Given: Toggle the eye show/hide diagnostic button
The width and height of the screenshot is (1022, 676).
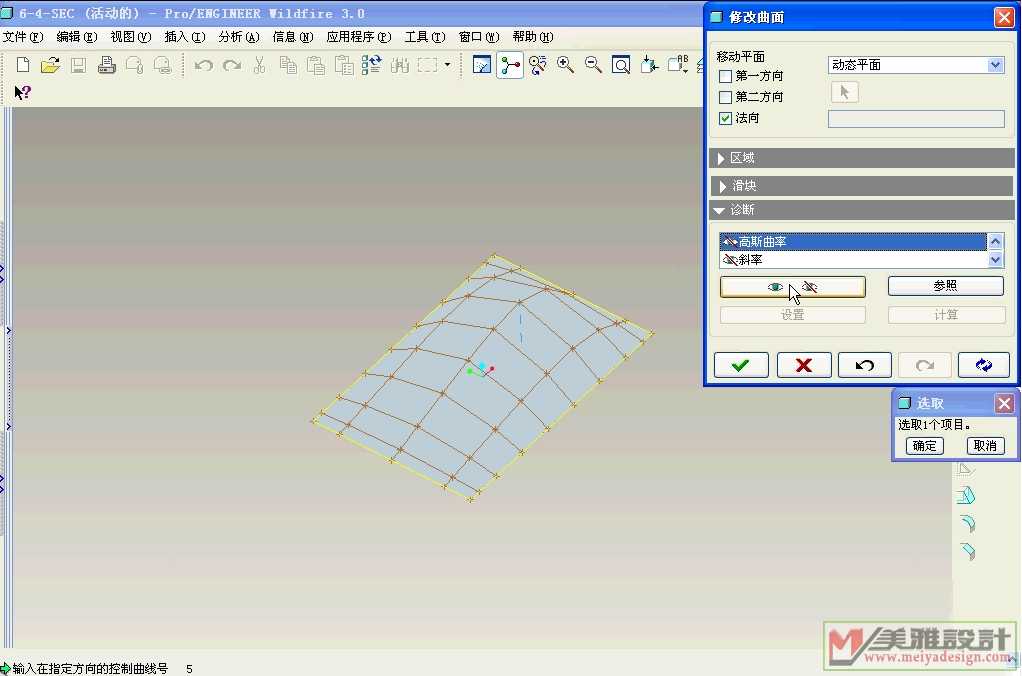Looking at the screenshot, I should tap(793, 287).
